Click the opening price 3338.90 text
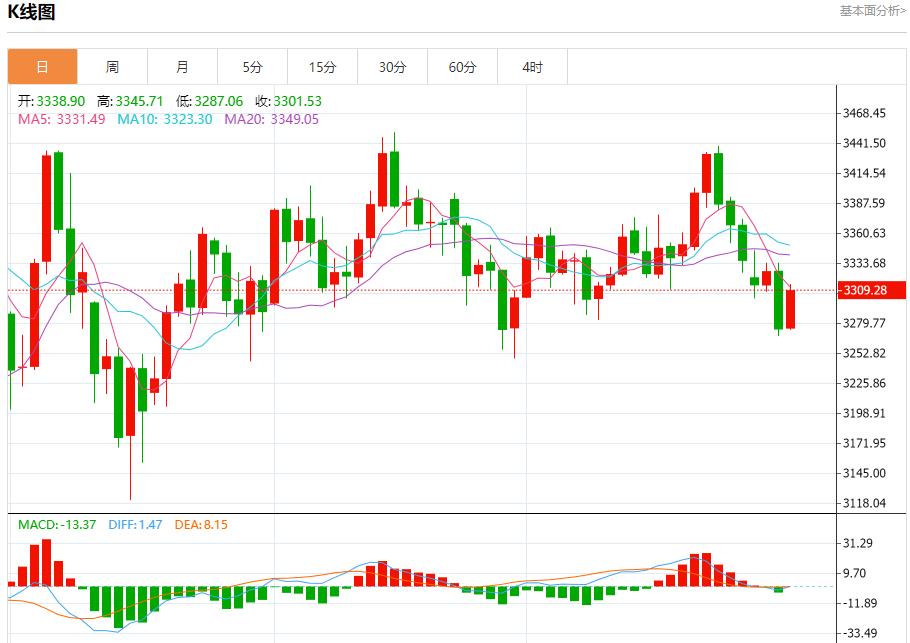Viewport: 910px width, 643px height. coord(48,100)
